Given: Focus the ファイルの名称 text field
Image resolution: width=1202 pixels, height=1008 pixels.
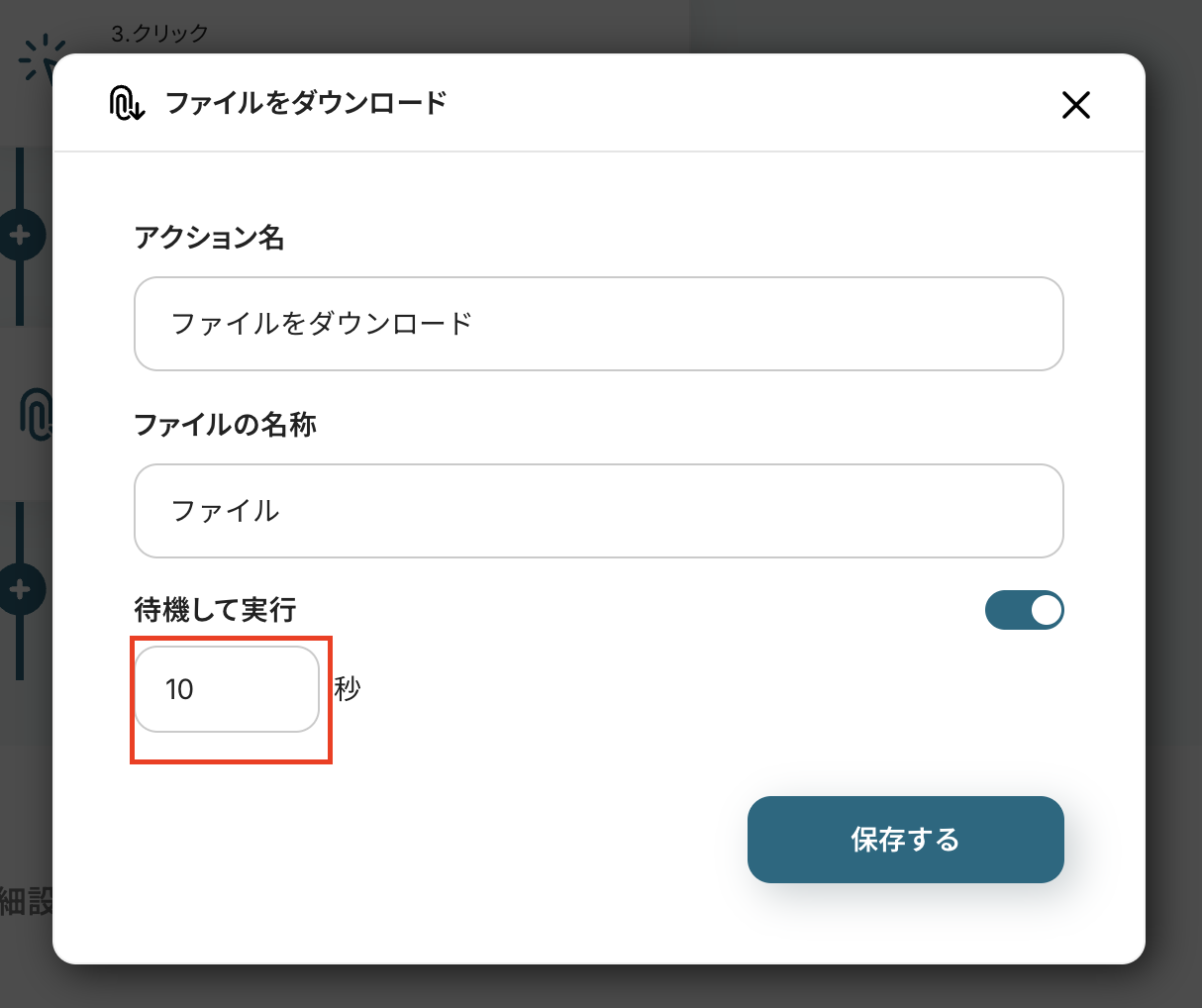Looking at the screenshot, I should pos(598,511).
